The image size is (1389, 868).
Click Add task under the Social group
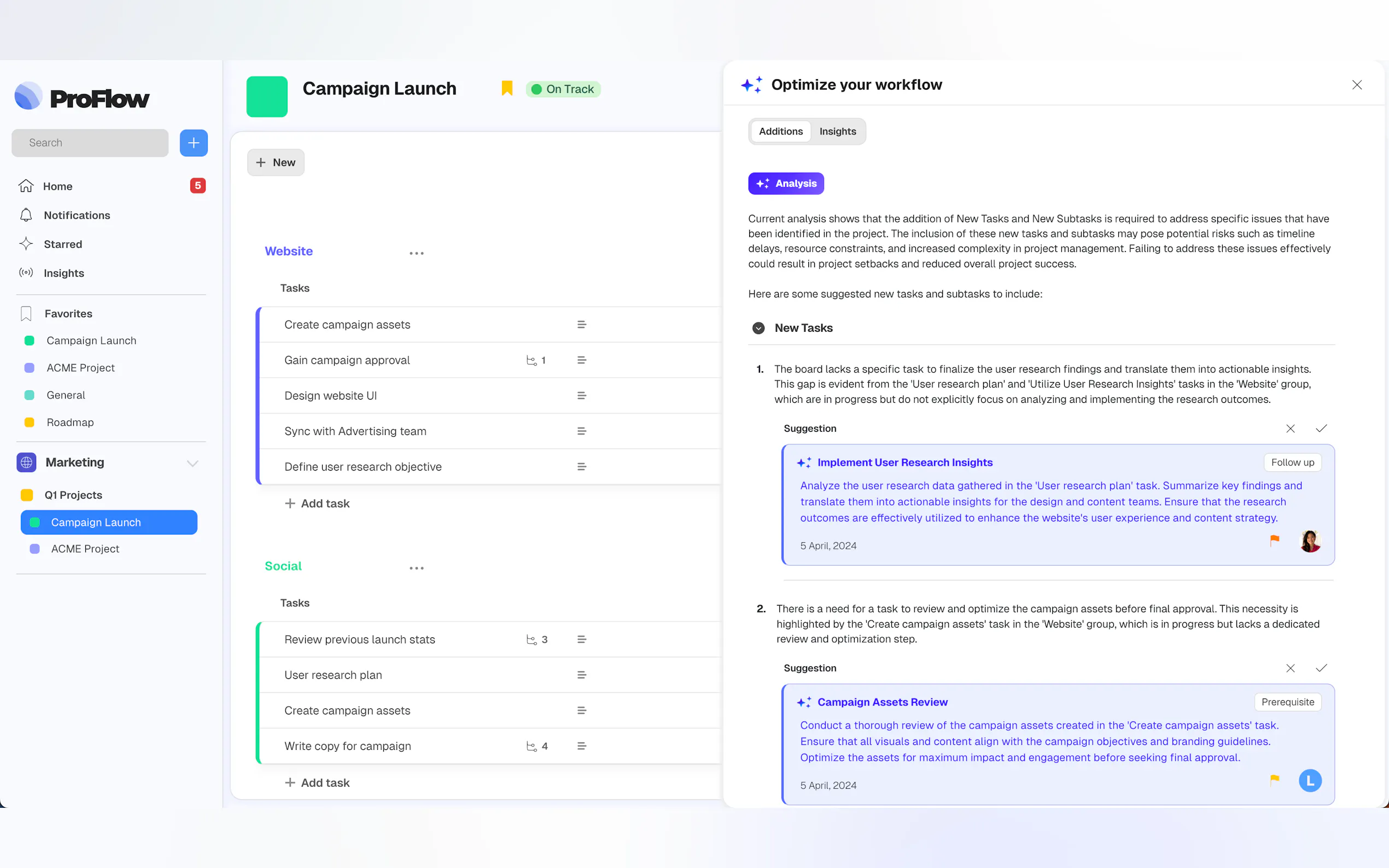318,782
